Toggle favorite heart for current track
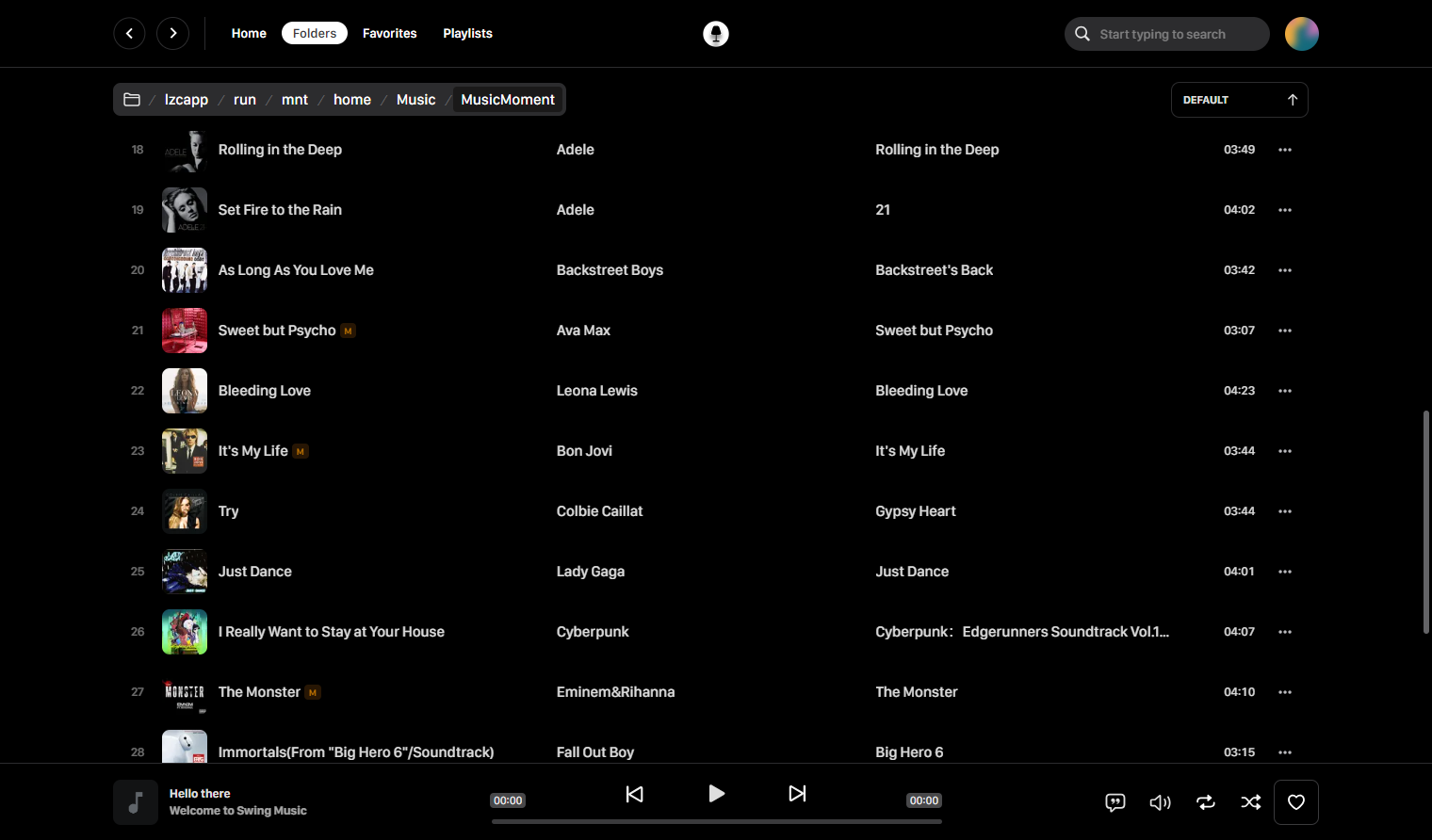Screen dimensions: 1432x840 click(x=1296, y=802)
